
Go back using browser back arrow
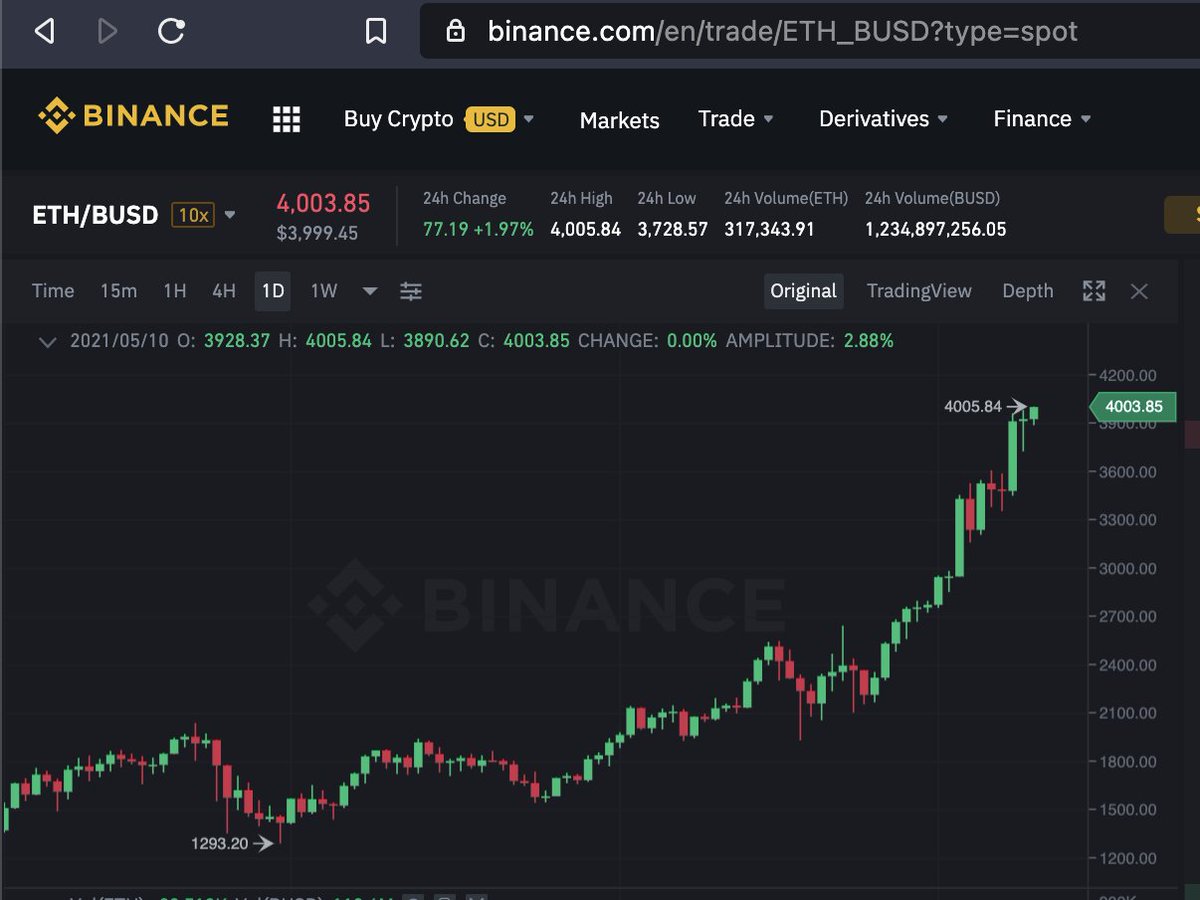pyautogui.click(x=44, y=31)
